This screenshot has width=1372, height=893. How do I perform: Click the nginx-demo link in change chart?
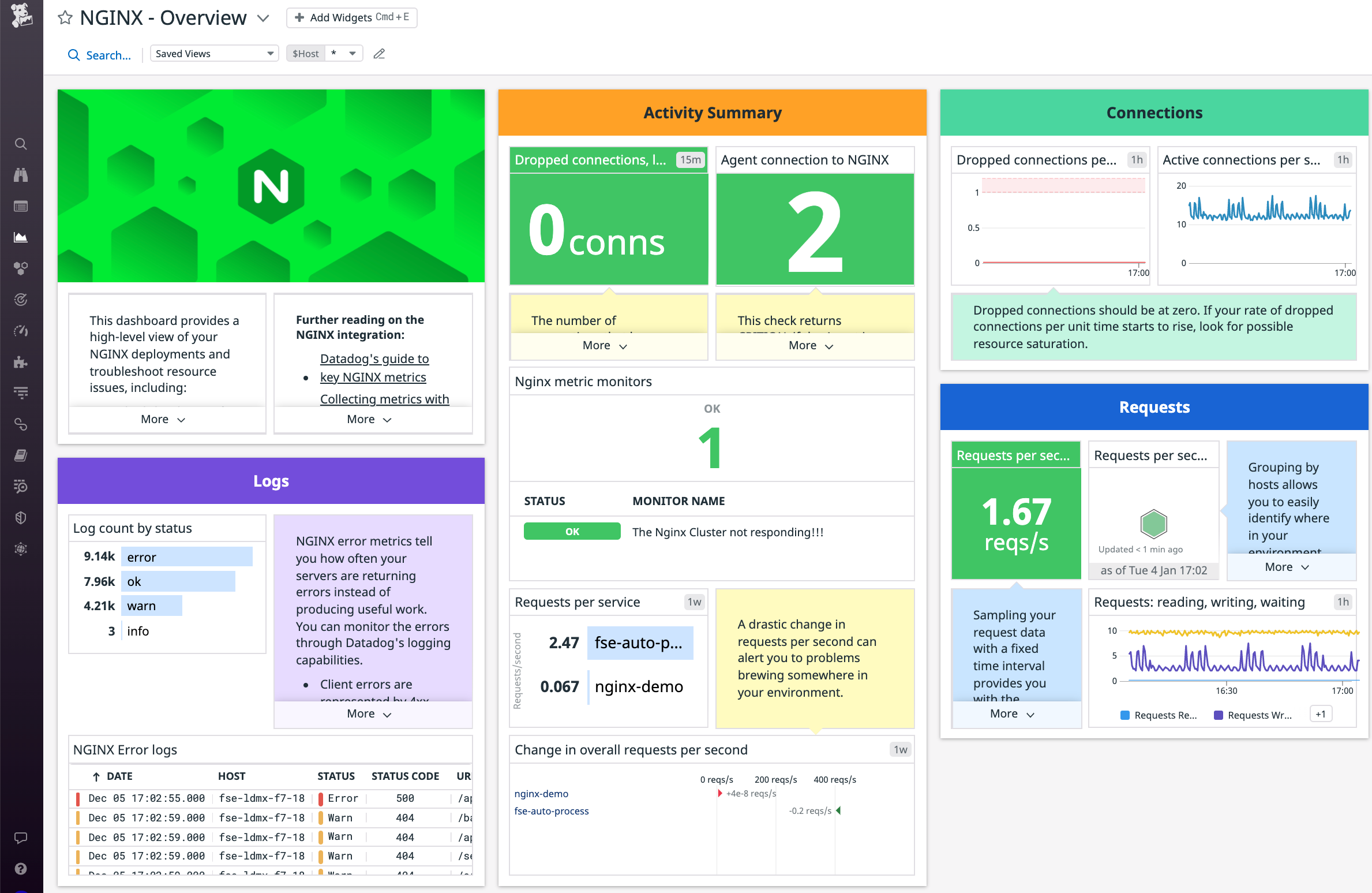coord(541,794)
